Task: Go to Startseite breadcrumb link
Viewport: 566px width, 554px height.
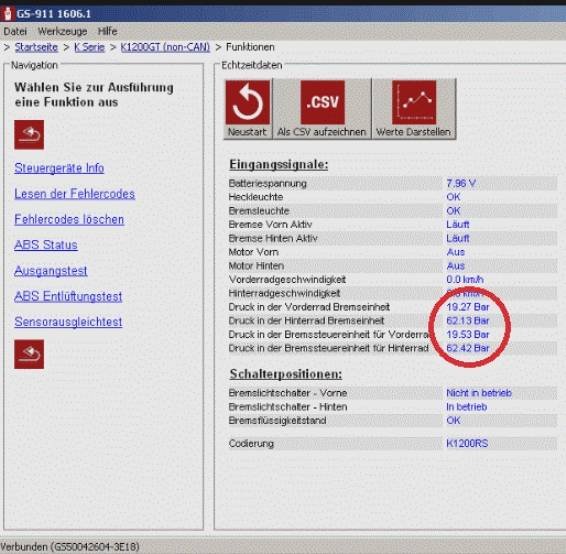Action: click(x=36, y=47)
